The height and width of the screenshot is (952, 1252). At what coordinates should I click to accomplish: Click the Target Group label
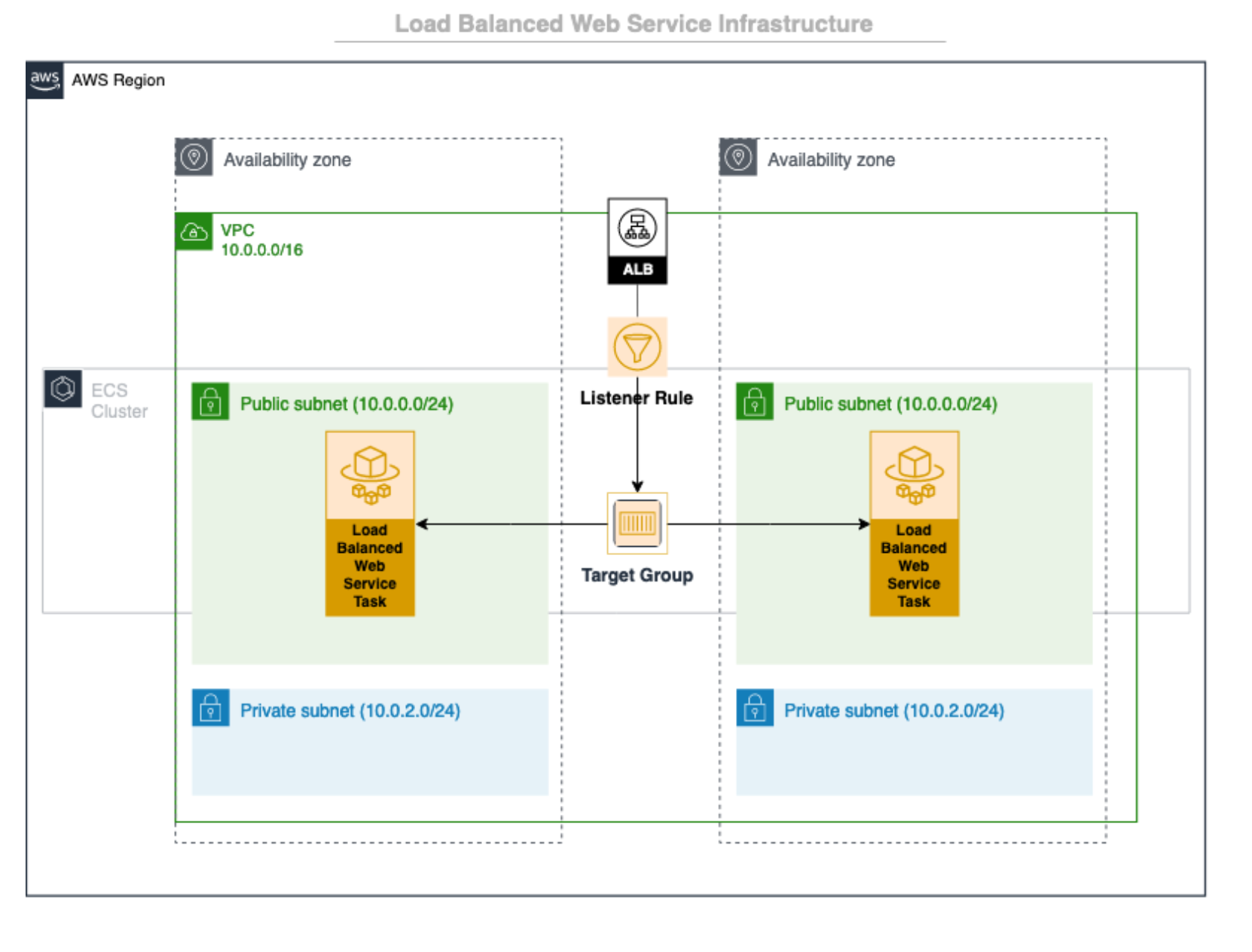pos(637,575)
